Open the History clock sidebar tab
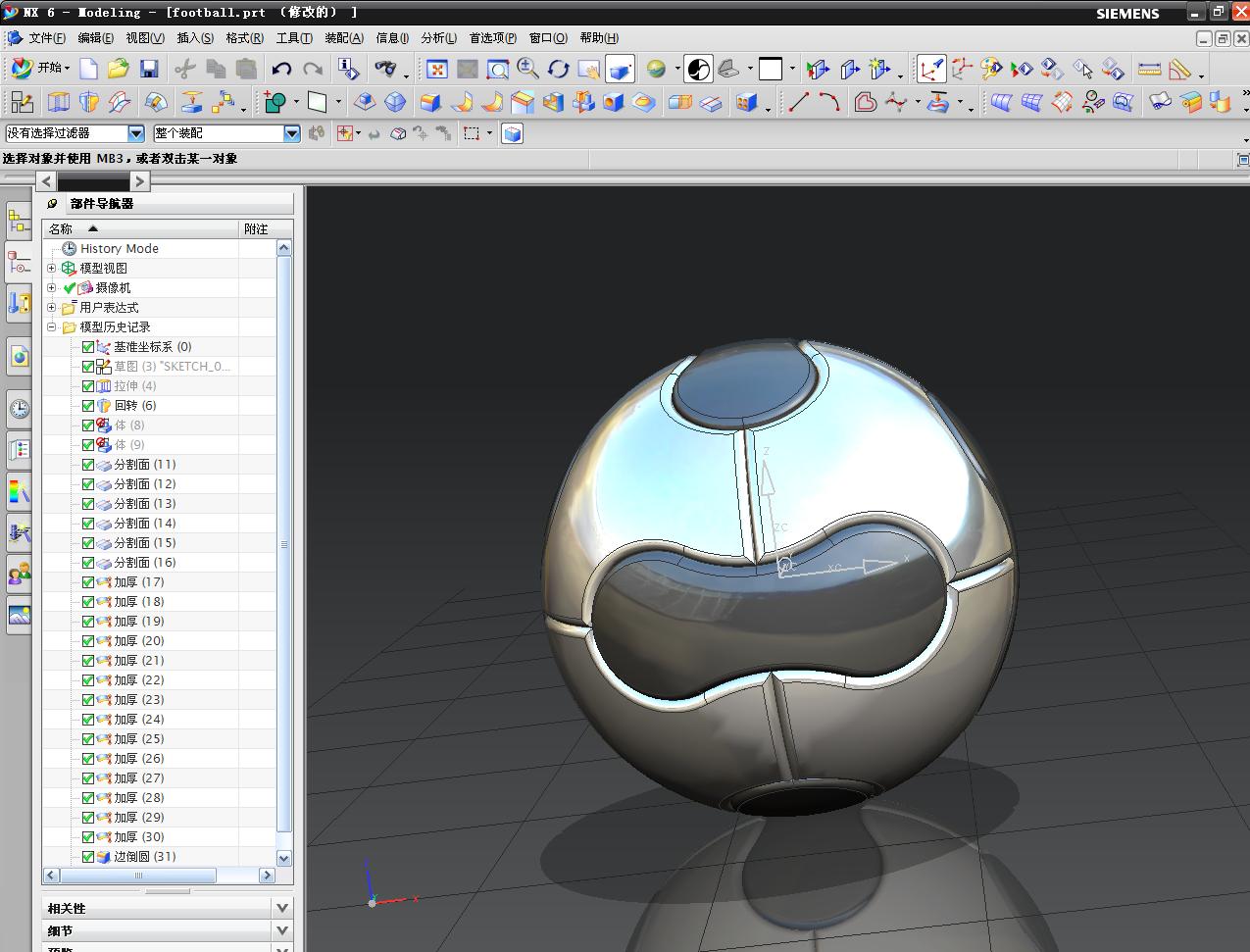This screenshot has height=952, width=1250. 19,409
